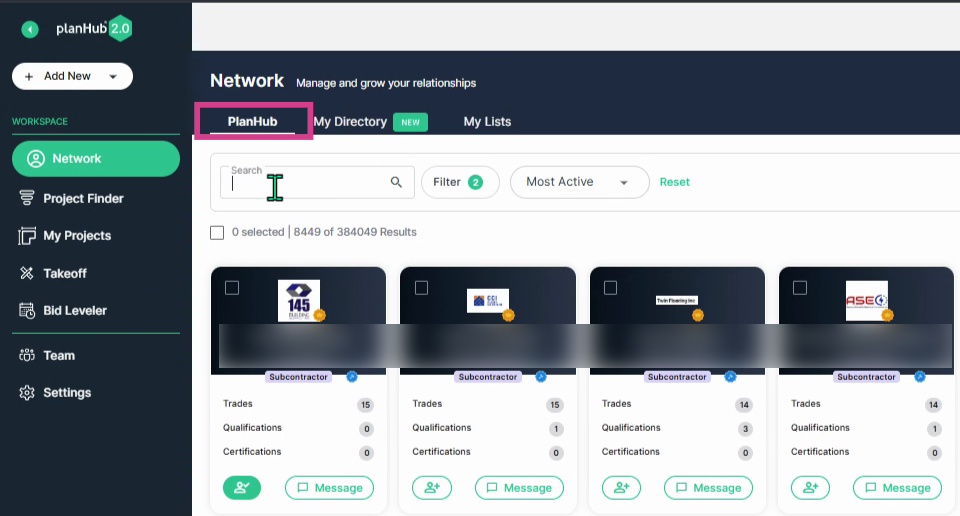
Task: Click gold badge on 145 Building logo
Action: point(319,315)
